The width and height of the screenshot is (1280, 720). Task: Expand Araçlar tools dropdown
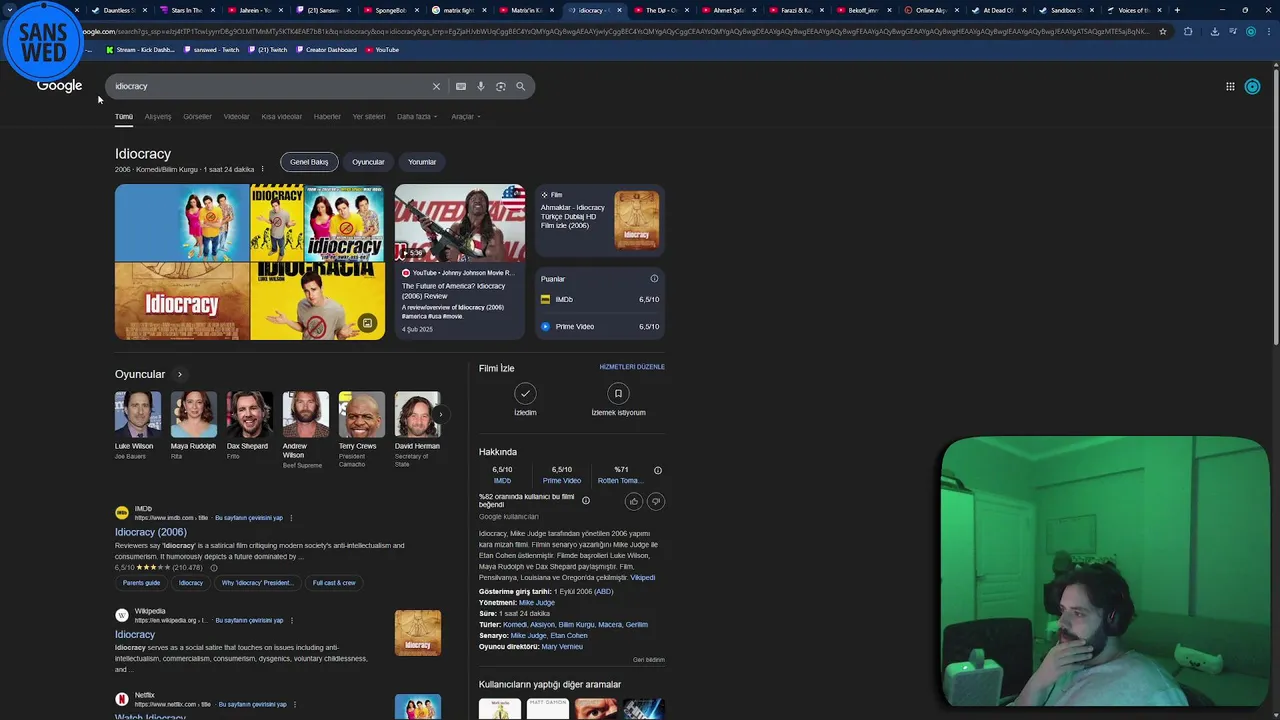pyautogui.click(x=466, y=117)
